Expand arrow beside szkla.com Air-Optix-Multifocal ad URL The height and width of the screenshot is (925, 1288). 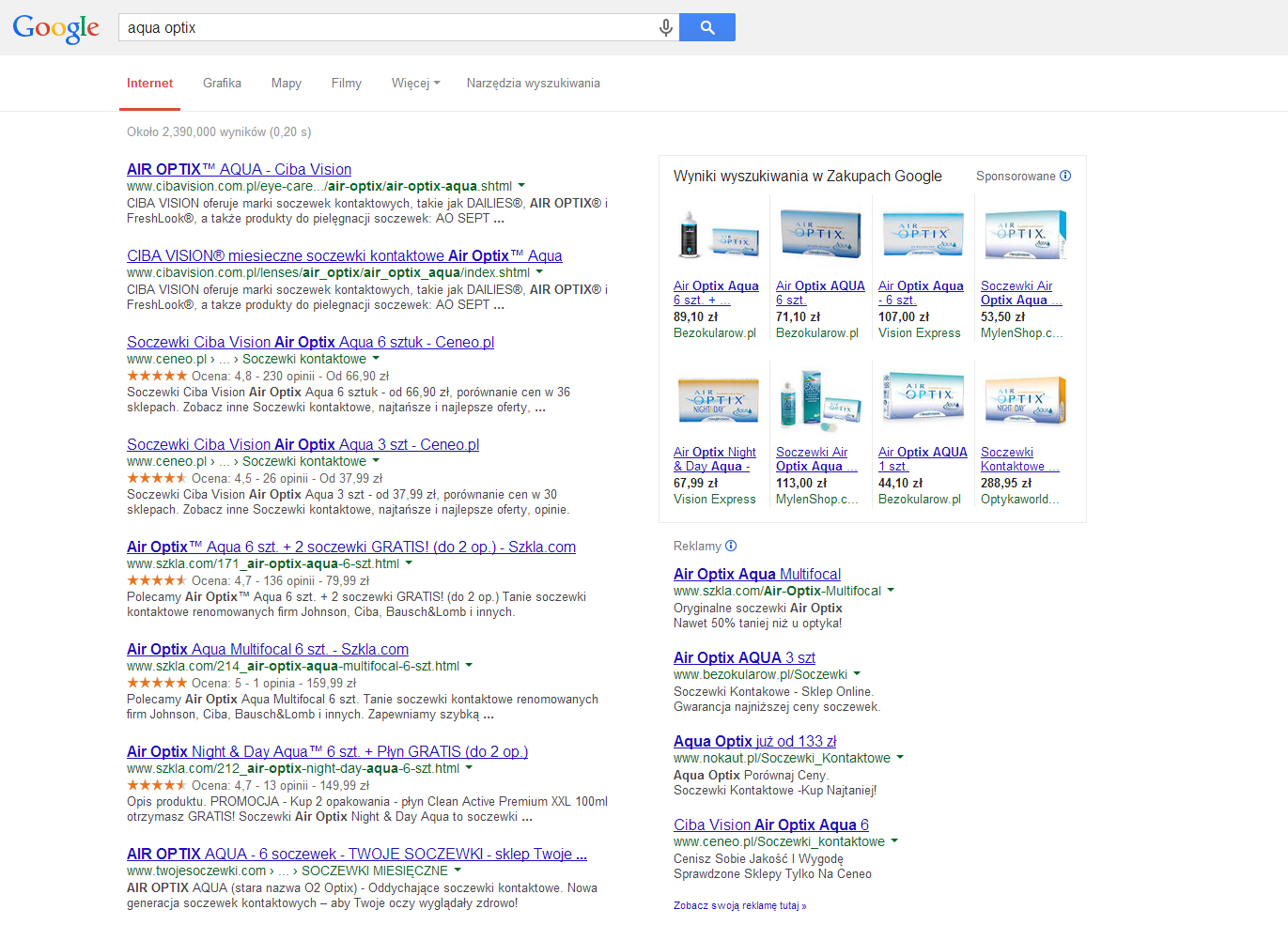point(891,590)
